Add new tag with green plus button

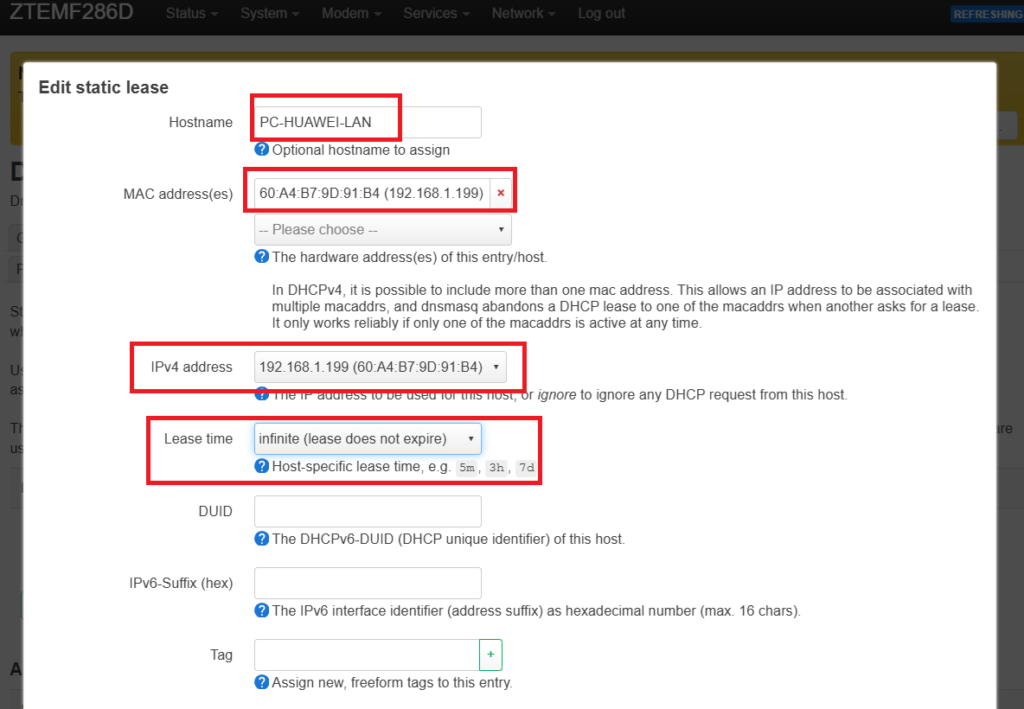click(x=491, y=655)
